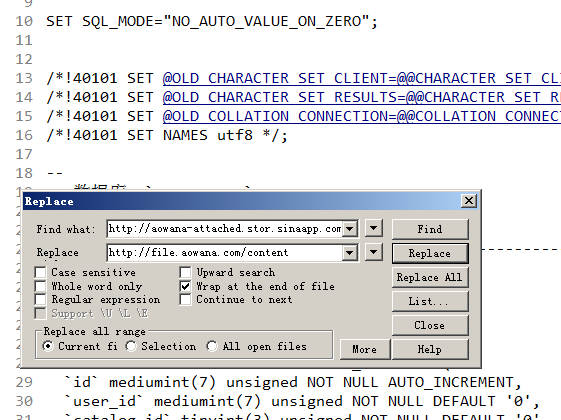Select the Selection range radio button
Viewport: 561px width, 420px height.
131,346
